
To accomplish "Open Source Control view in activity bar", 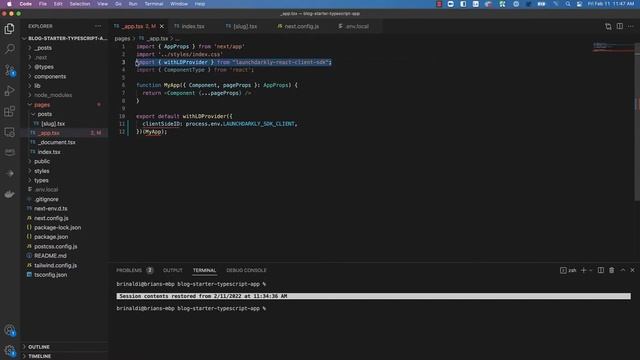I will tap(9, 70).
